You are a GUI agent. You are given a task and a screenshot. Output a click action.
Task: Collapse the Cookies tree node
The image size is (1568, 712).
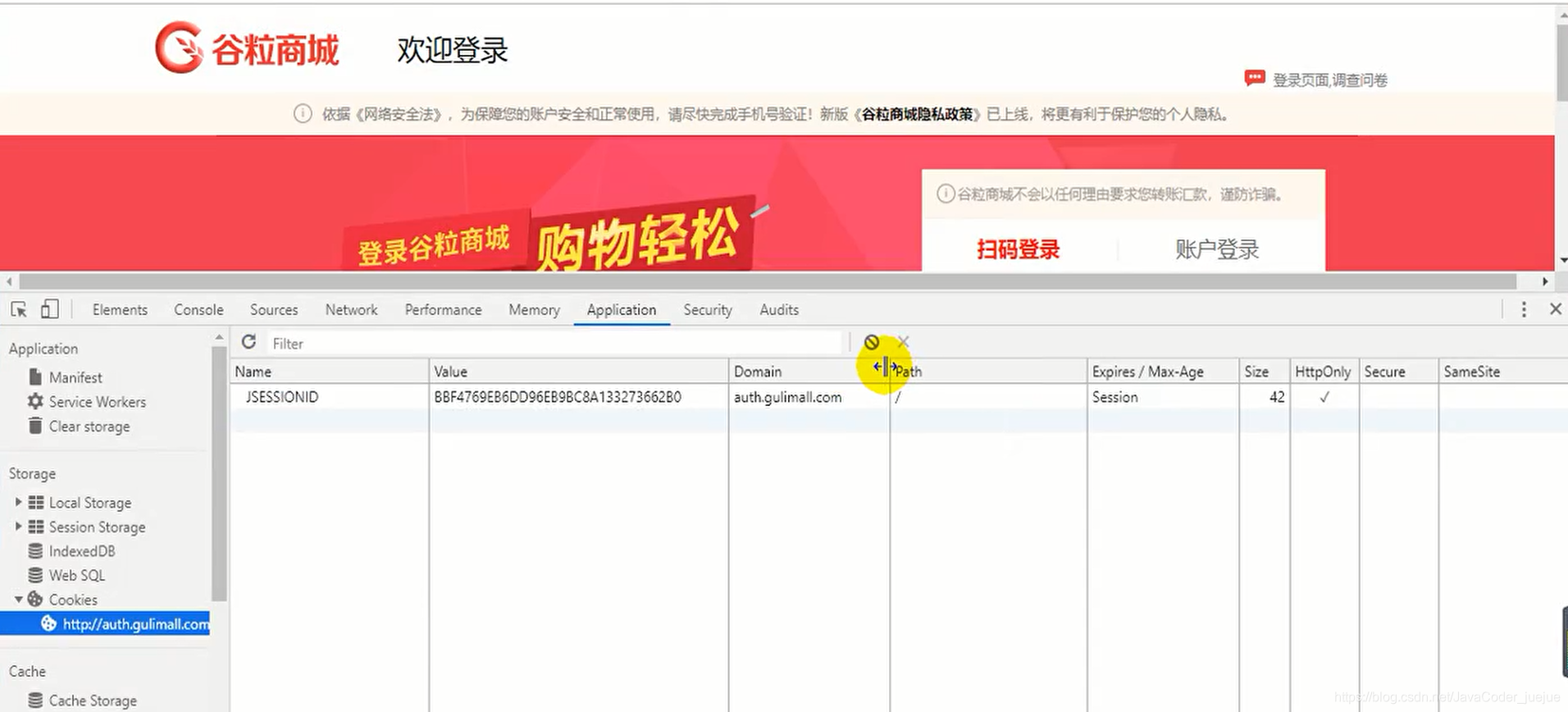tap(19, 600)
